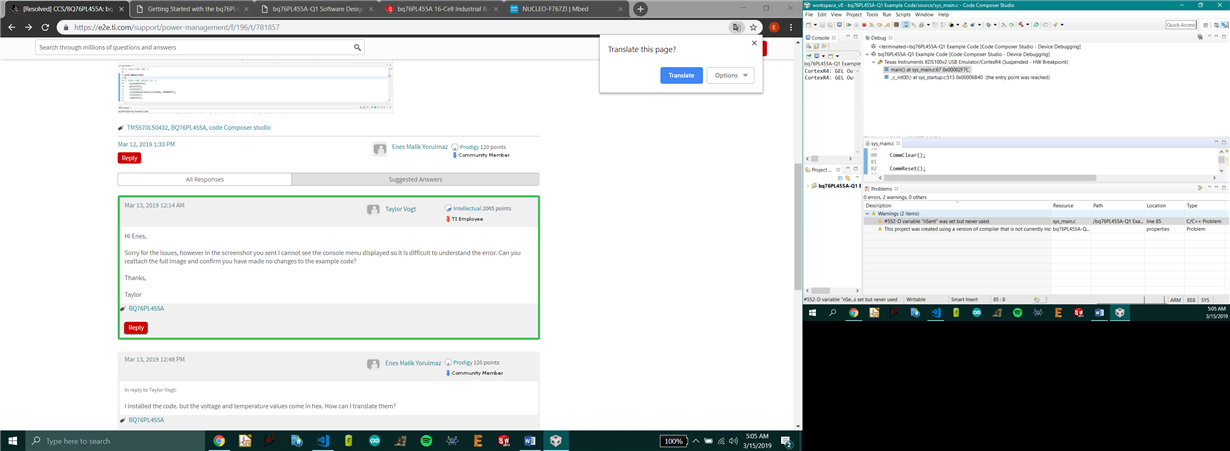This screenshot has width=1230, height=451.
Task: Open the CCS Project menu
Action: click(x=853, y=15)
